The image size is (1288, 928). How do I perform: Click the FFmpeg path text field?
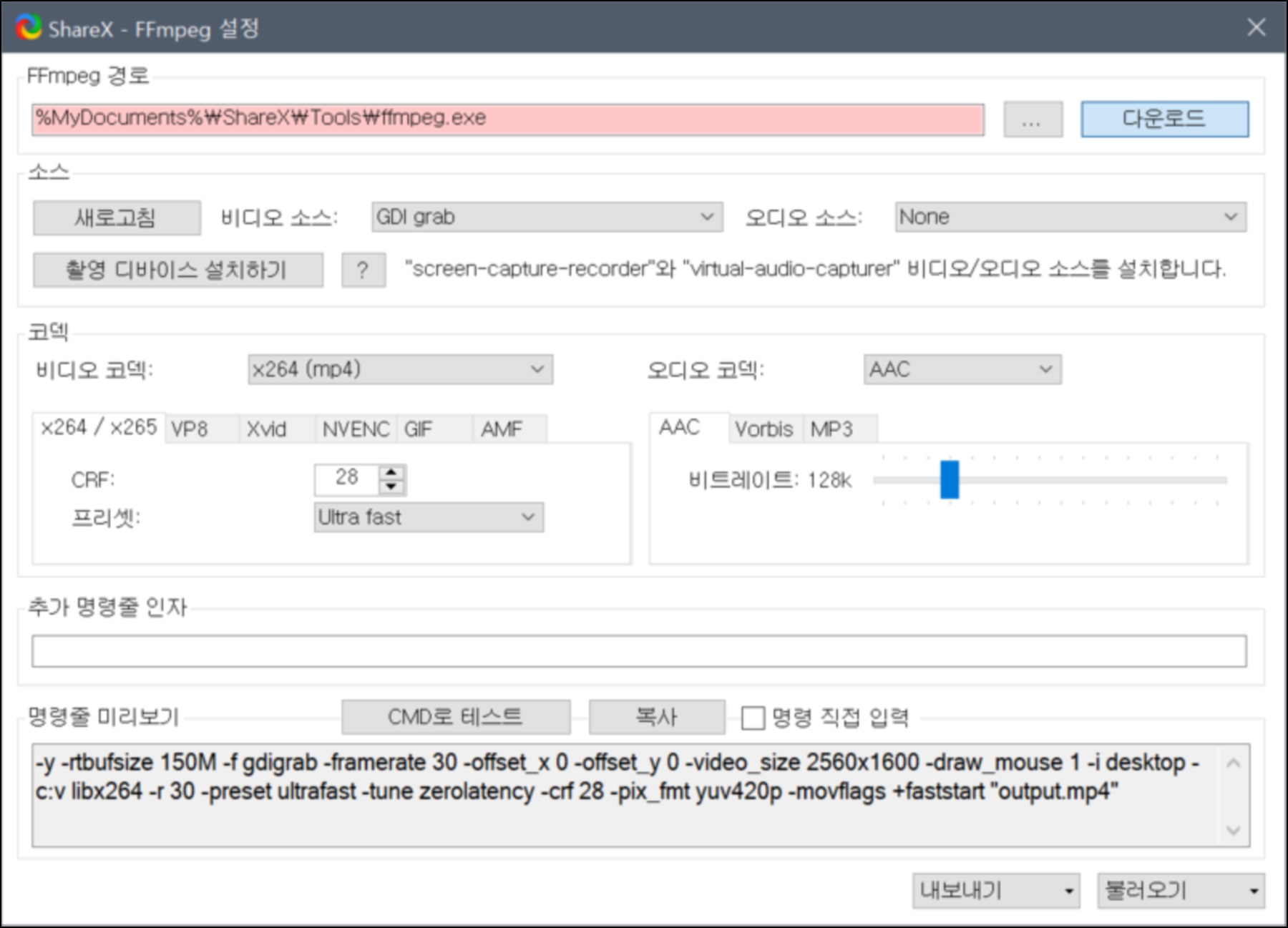[x=507, y=119]
